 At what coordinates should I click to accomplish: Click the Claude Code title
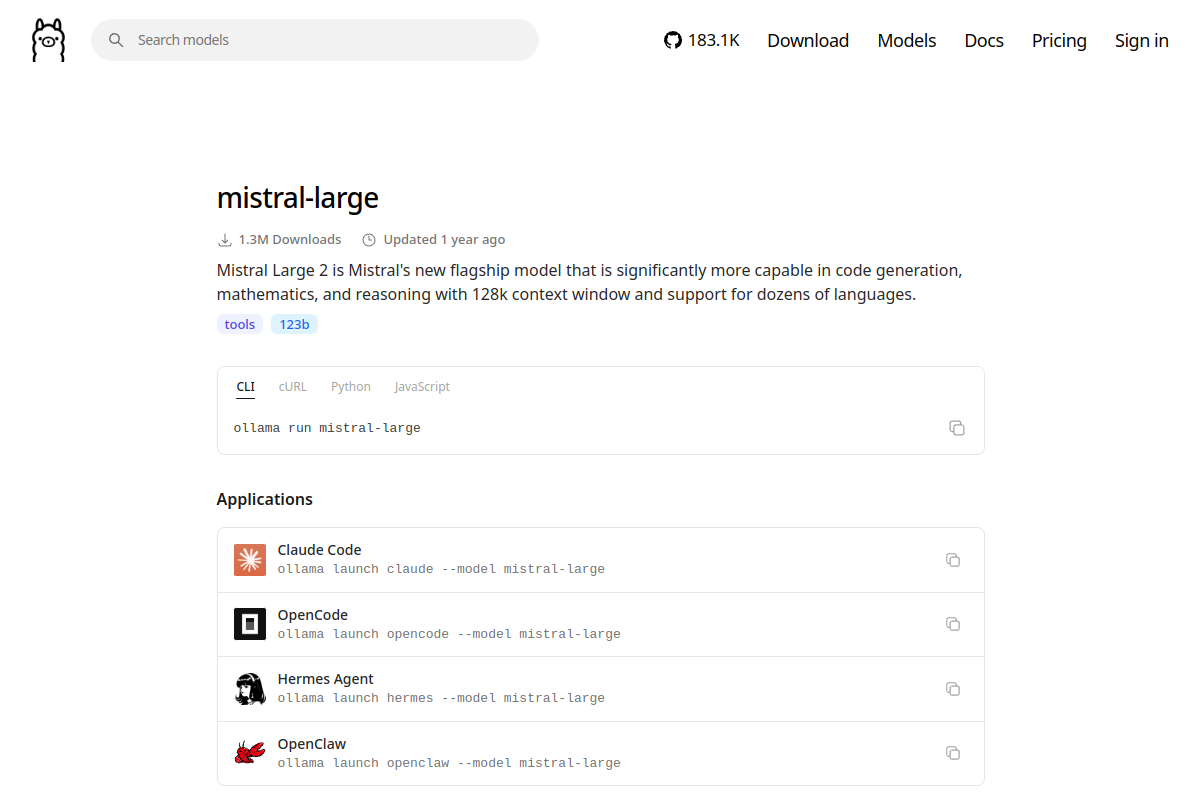point(319,550)
